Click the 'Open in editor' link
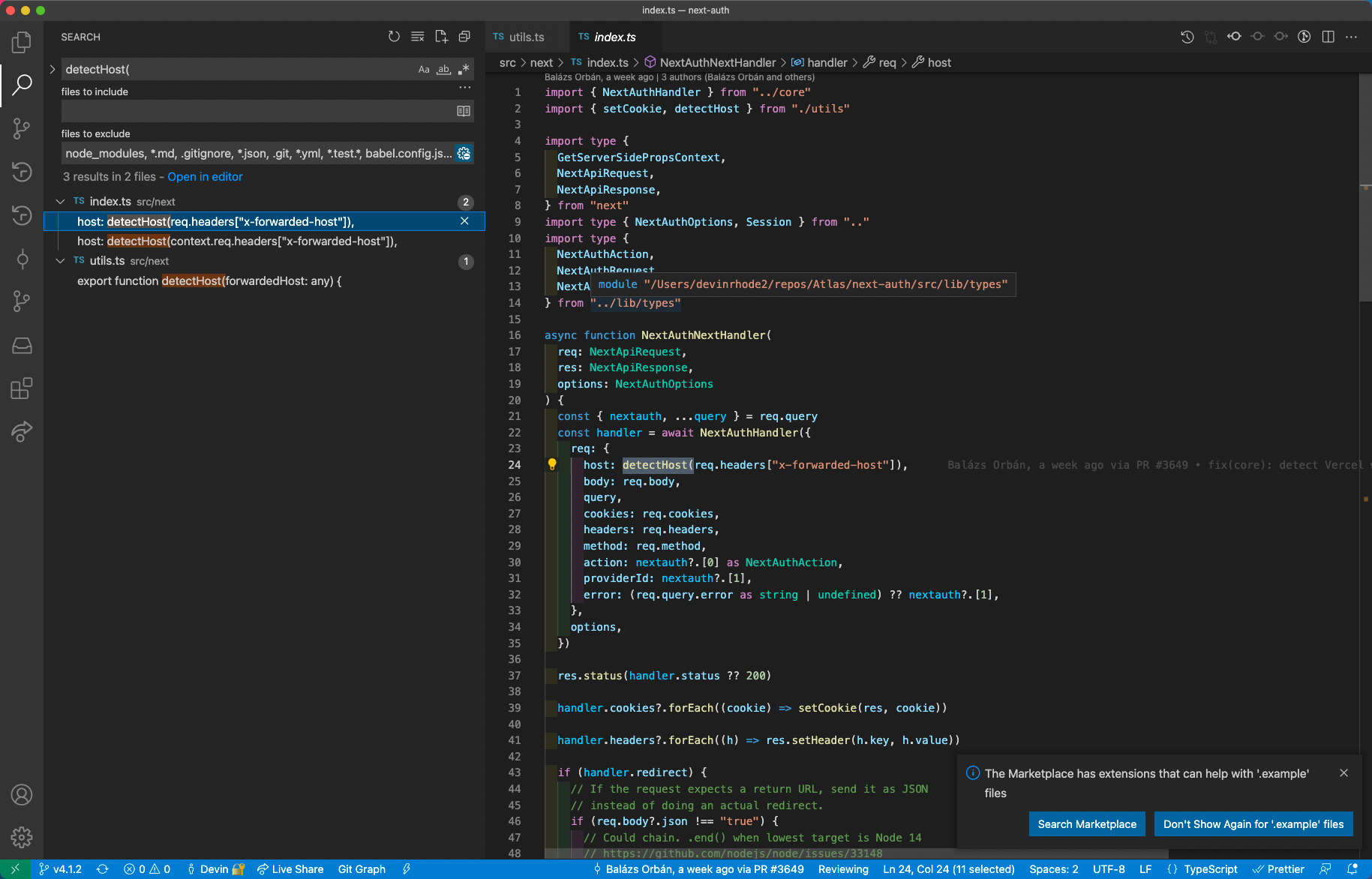Image resolution: width=1372 pixels, height=879 pixels. pos(205,176)
